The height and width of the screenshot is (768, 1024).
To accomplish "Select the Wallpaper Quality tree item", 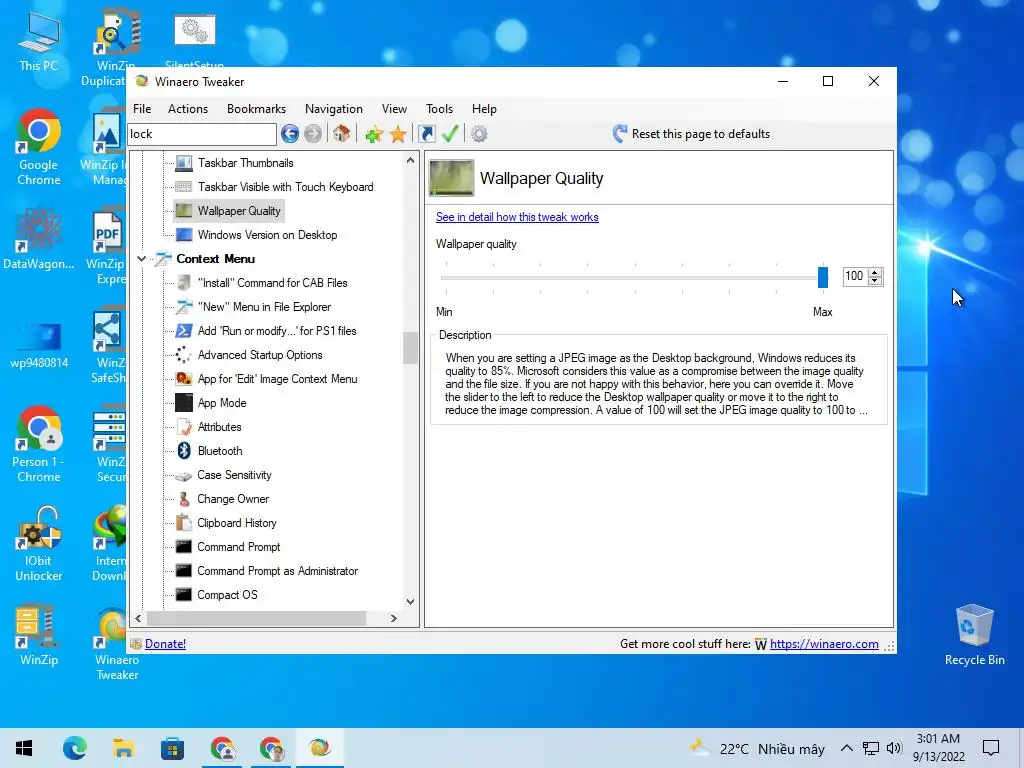I will point(239,211).
